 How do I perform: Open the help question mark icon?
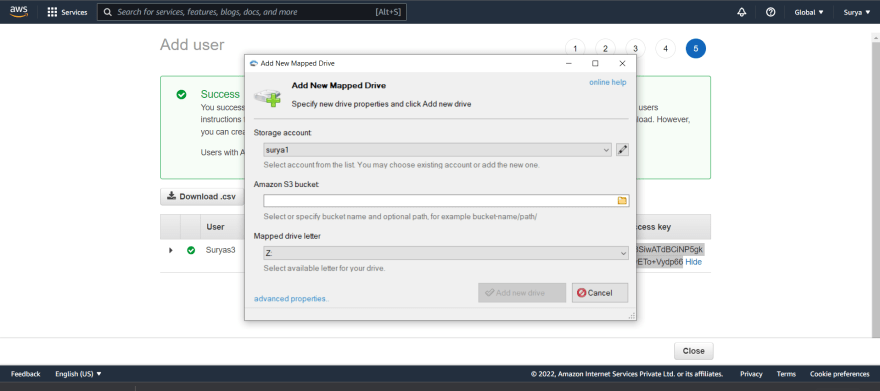point(771,12)
